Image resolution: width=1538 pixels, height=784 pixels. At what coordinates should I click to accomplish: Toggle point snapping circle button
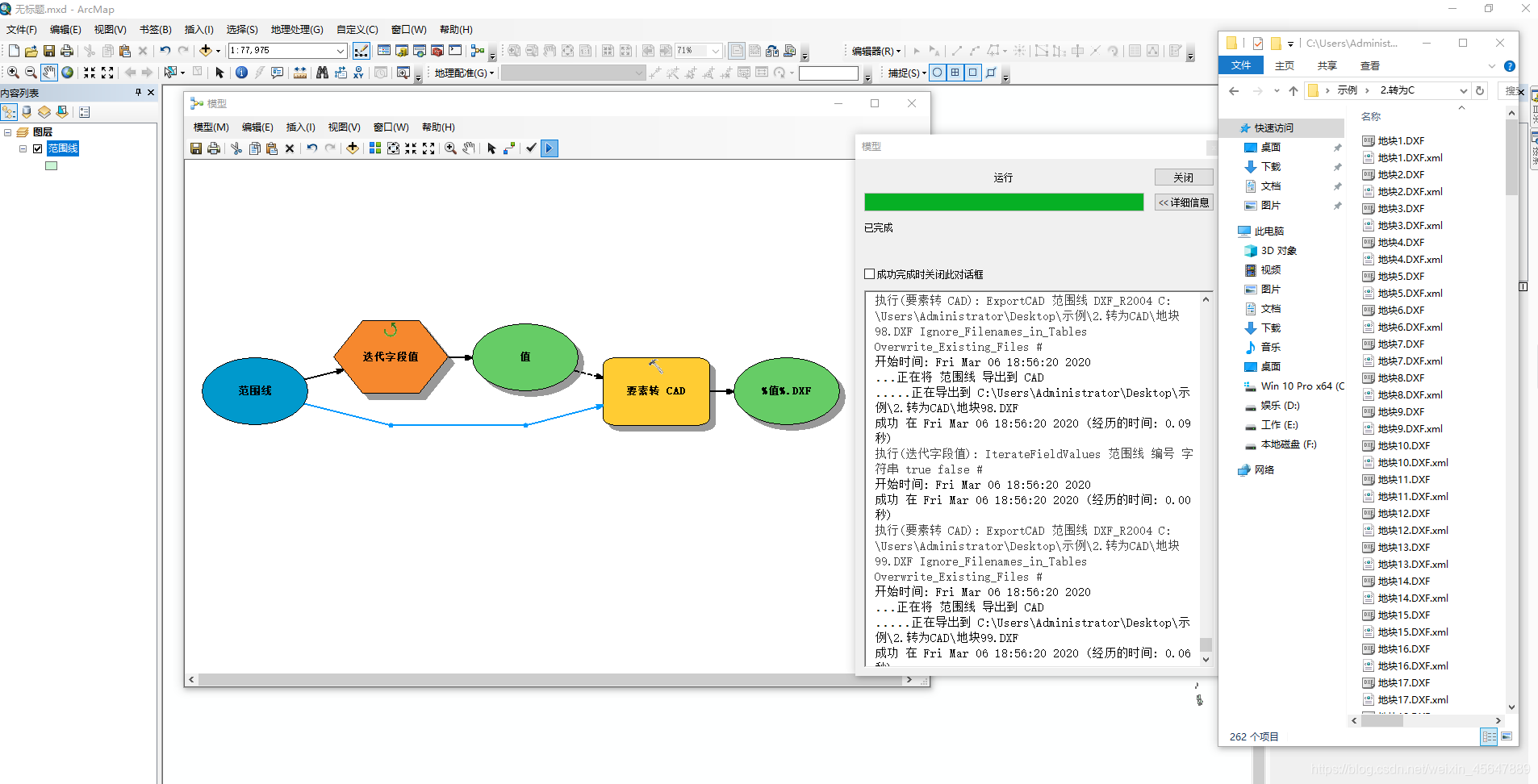pos(938,73)
